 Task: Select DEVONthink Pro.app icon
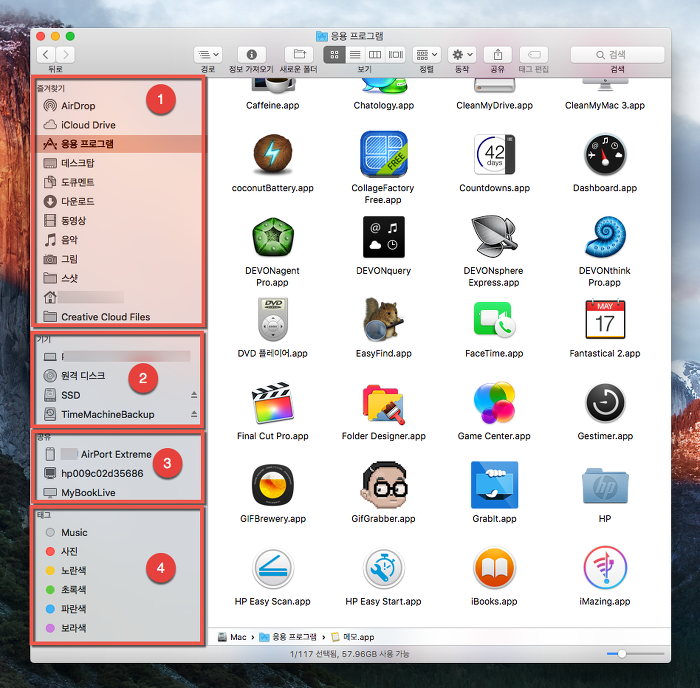click(605, 237)
